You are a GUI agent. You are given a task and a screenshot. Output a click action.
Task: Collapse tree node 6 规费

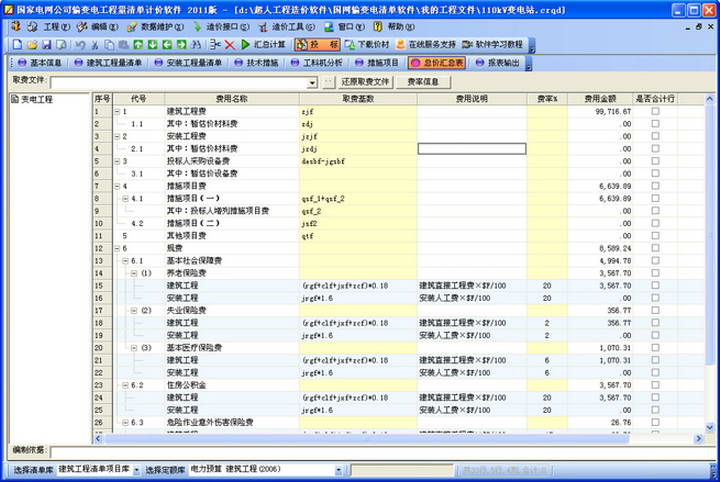point(117,248)
